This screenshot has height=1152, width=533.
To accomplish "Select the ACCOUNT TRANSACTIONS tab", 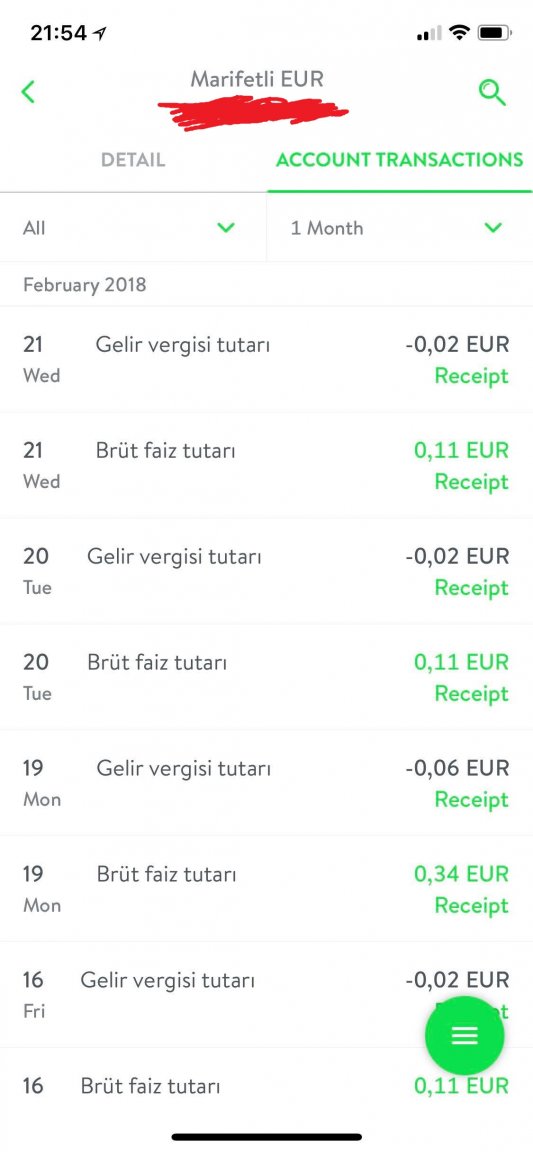I will point(399,160).
